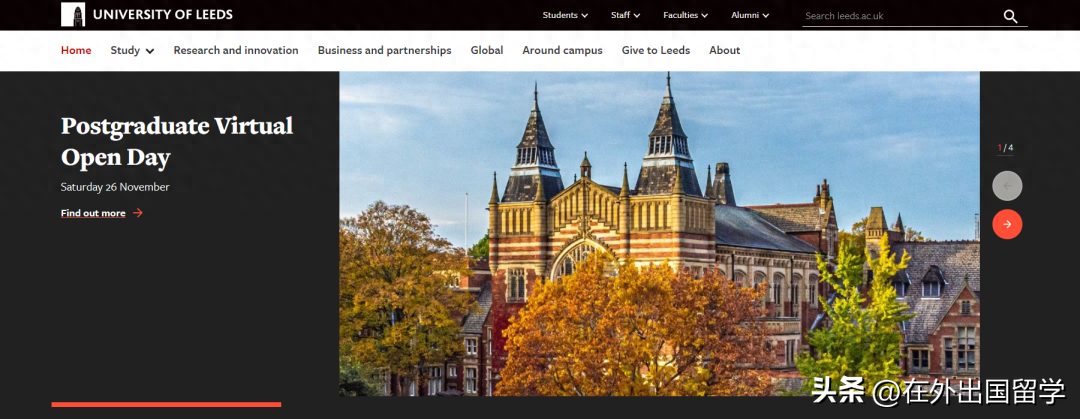1080x419 pixels.
Task: Go to previous slide with grey arrow
Action: 1007,186
